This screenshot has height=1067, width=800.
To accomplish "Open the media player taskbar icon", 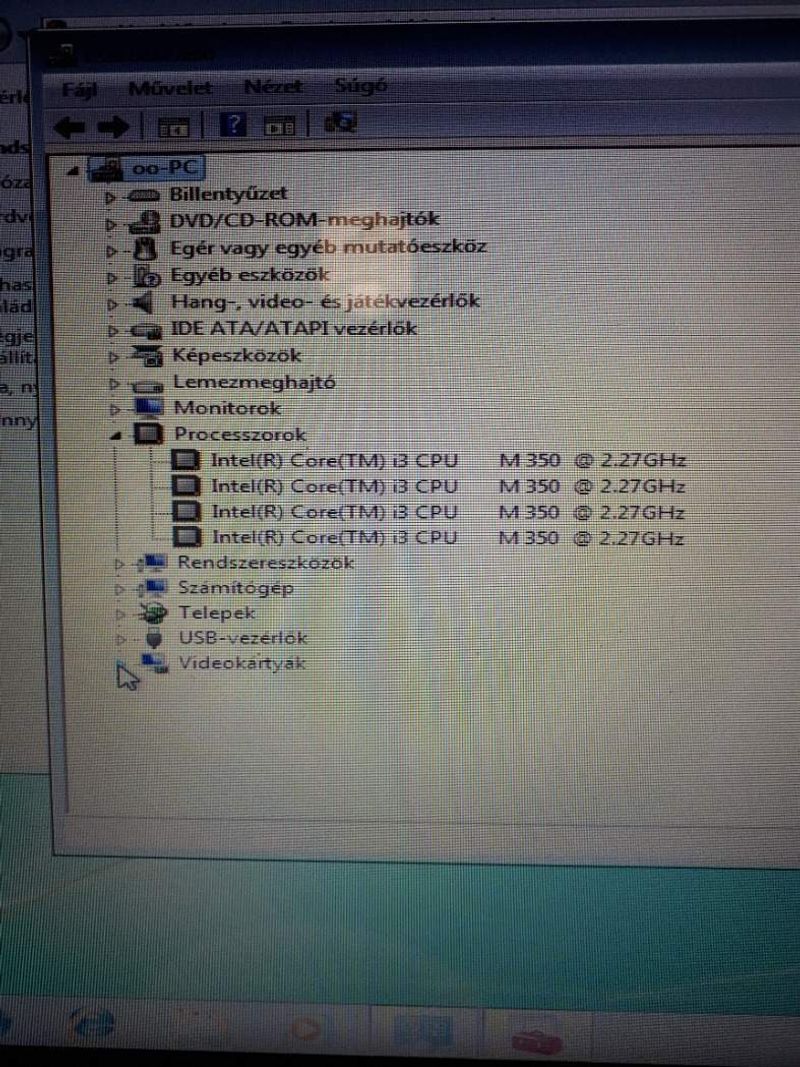I will 306,1030.
